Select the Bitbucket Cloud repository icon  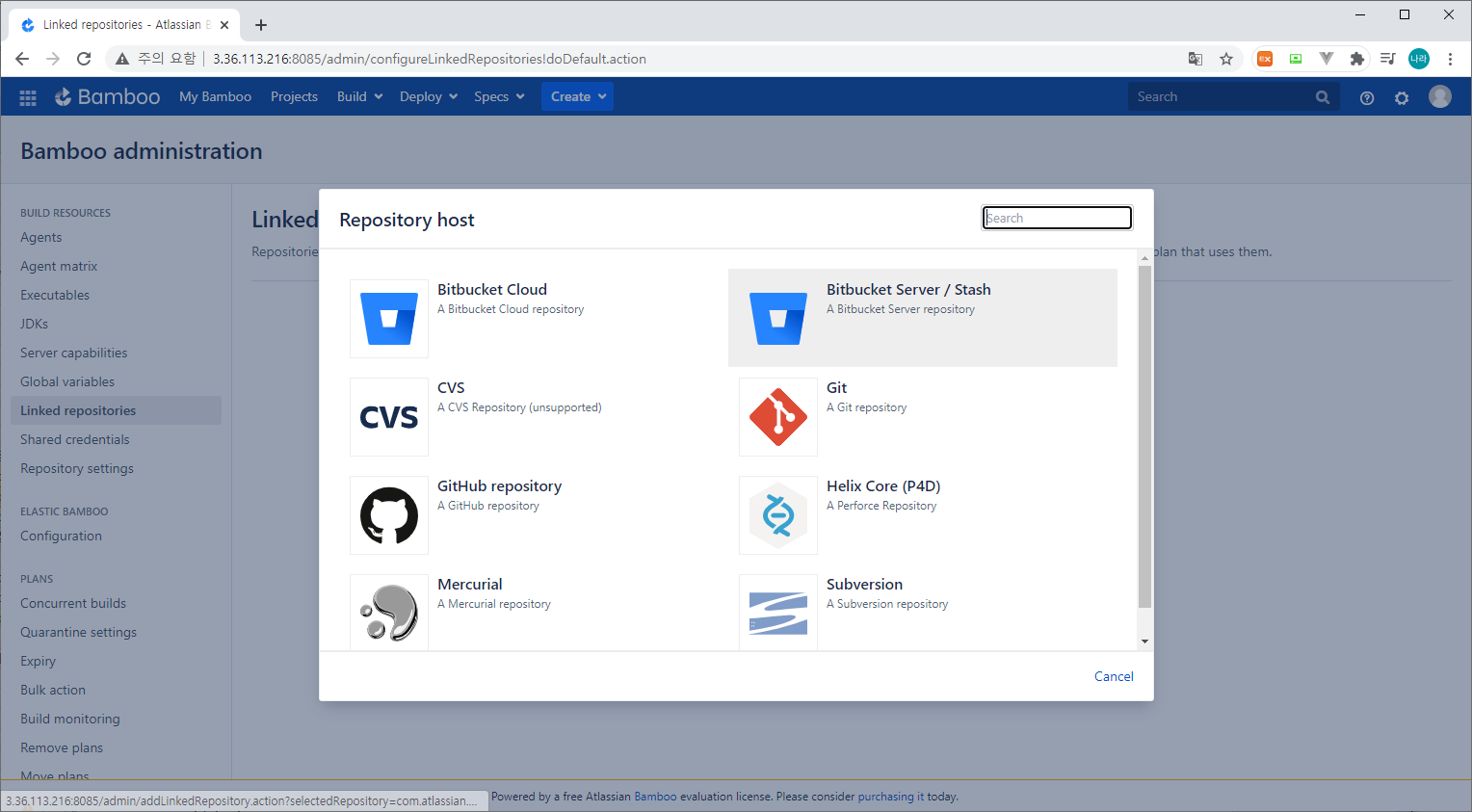[389, 319]
